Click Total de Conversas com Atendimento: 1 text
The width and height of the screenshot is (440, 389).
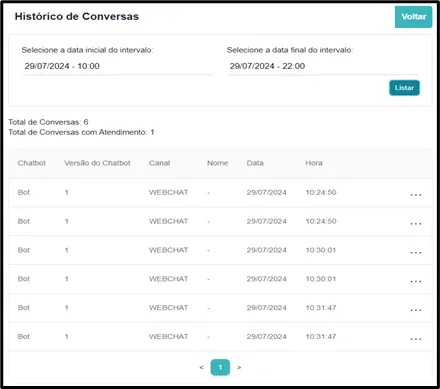[x=81, y=132]
